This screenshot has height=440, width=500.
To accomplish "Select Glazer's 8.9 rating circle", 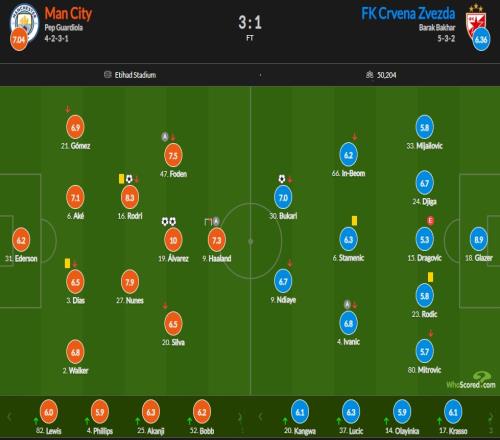I will tap(479, 239).
